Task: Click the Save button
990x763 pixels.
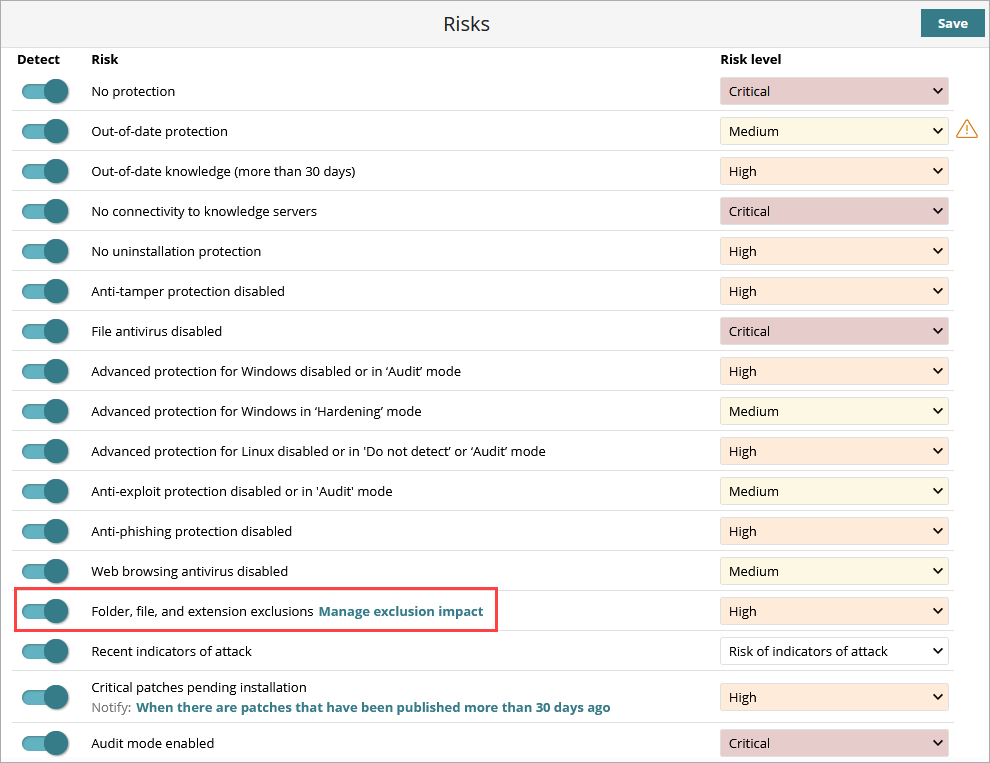Action: tap(952, 23)
